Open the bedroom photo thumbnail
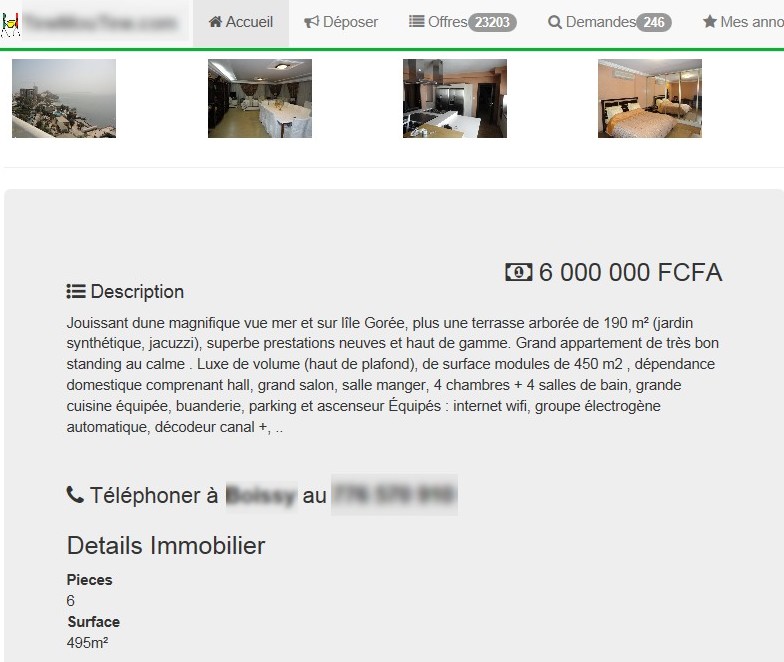This screenshot has width=784, height=662. pyautogui.click(x=650, y=98)
